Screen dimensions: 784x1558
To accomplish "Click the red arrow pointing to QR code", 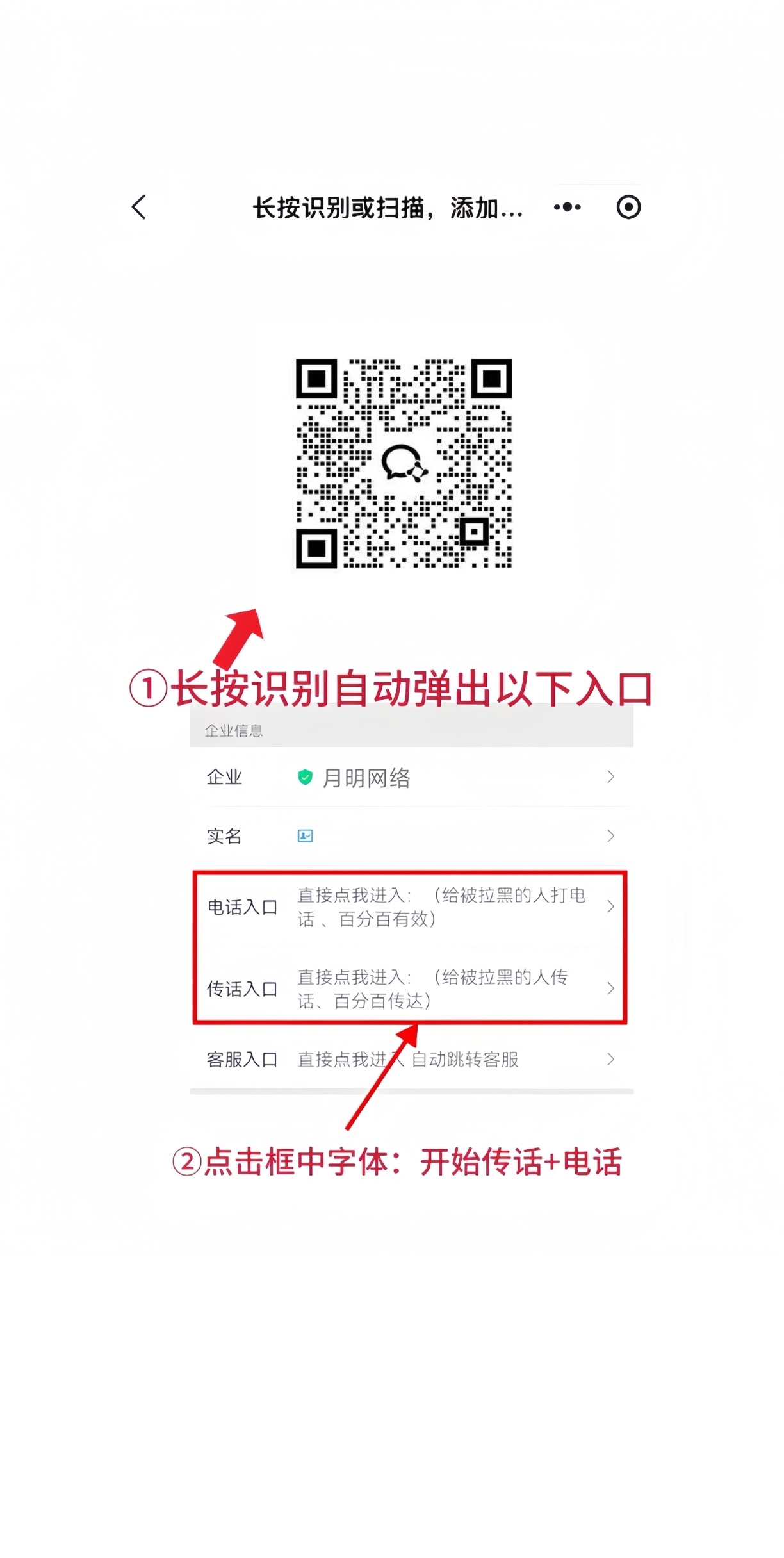I will click(x=239, y=637).
